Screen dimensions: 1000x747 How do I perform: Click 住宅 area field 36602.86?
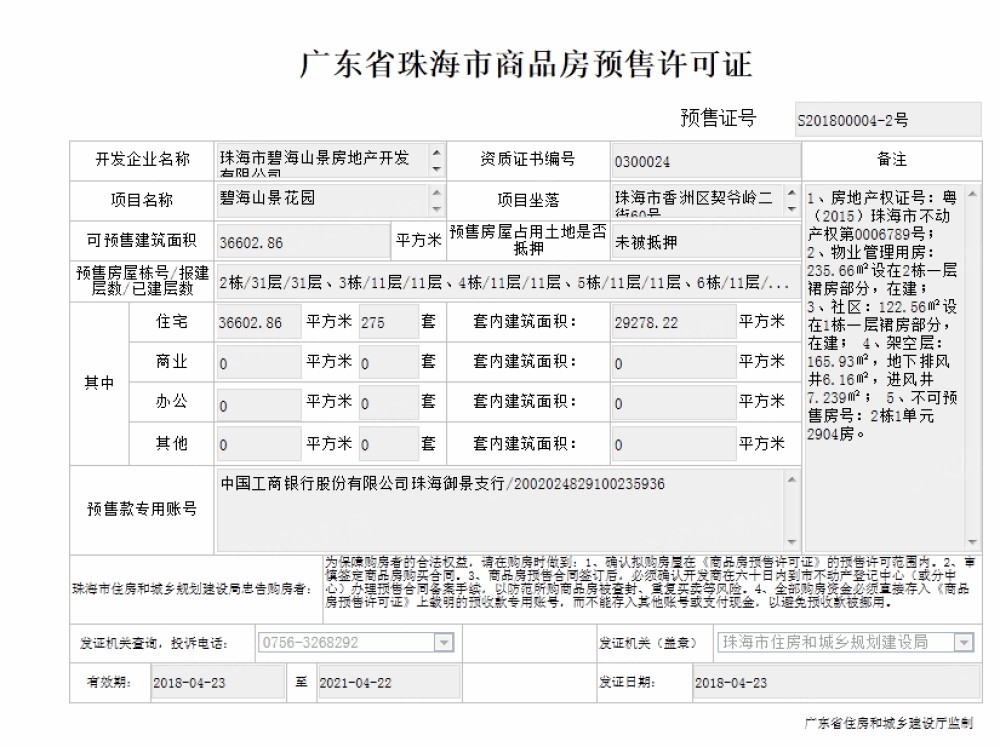258,322
